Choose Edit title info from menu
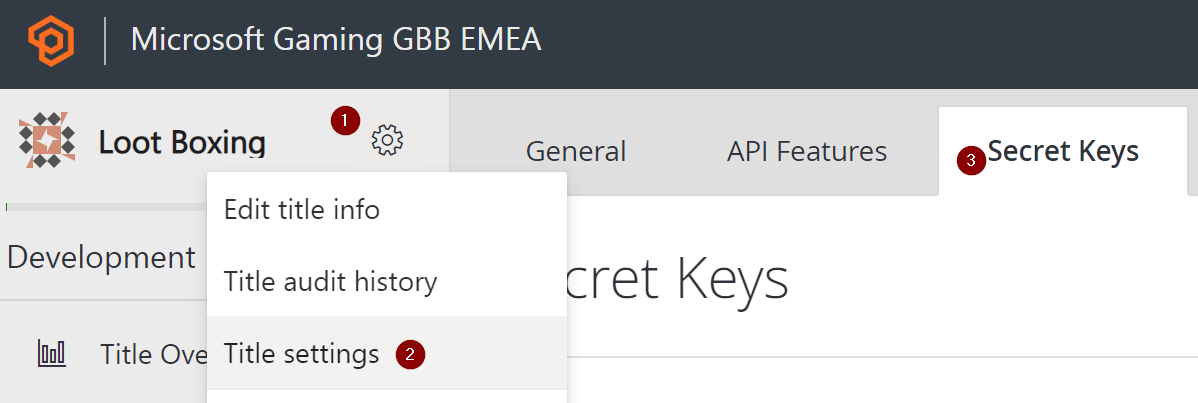 click(387, 210)
